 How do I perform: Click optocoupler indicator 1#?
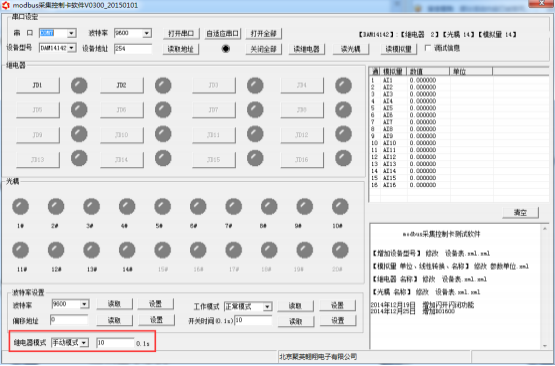click(x=21, y=207)
